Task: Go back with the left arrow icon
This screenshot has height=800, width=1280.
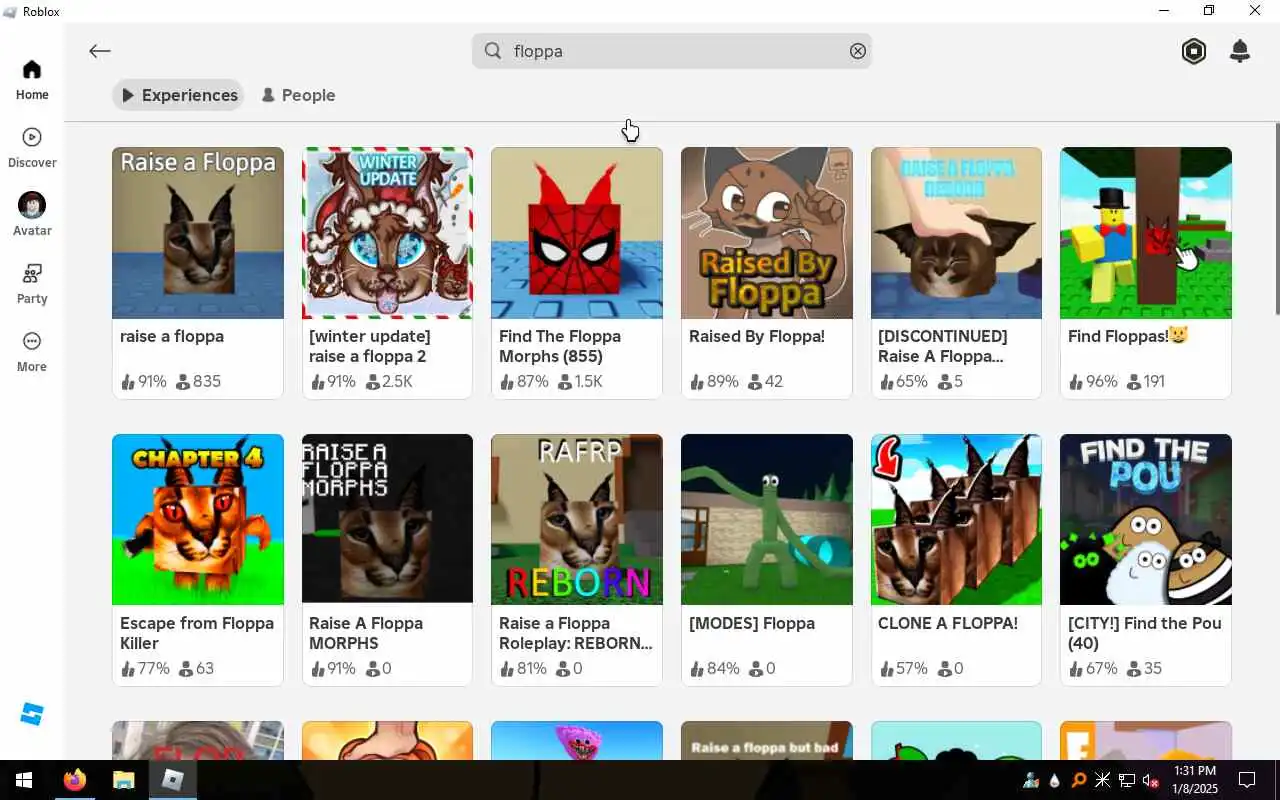Action: [x=99, y=51]
